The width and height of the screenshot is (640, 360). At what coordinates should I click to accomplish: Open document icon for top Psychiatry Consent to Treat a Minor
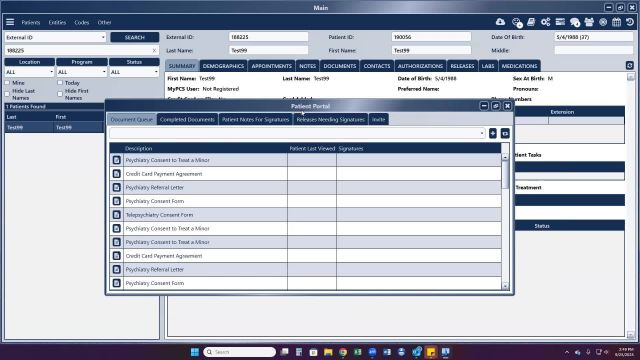(117, 160)
